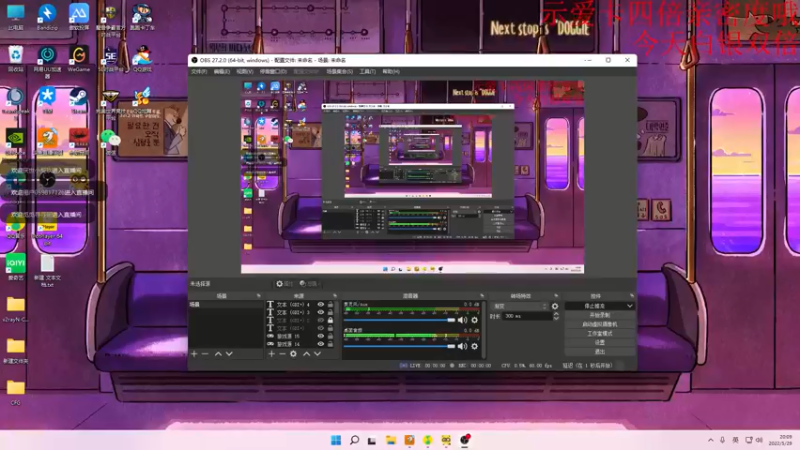The width and height of the screenshot is (800, 450).
Task: Open transition properties gear beside 渐变
Action: coord(555,306)
